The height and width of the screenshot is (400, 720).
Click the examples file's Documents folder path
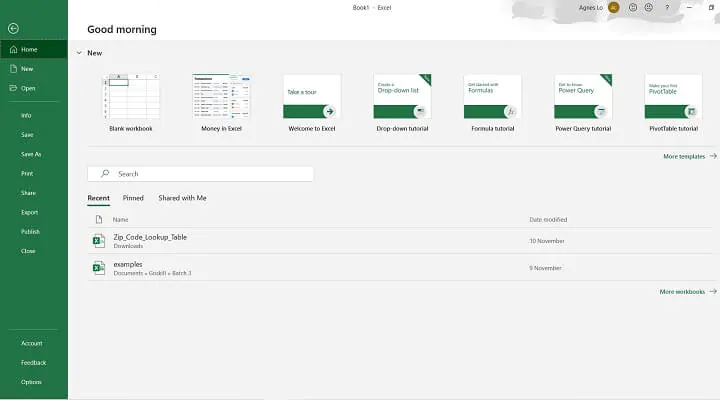click(x=152, y=273)
